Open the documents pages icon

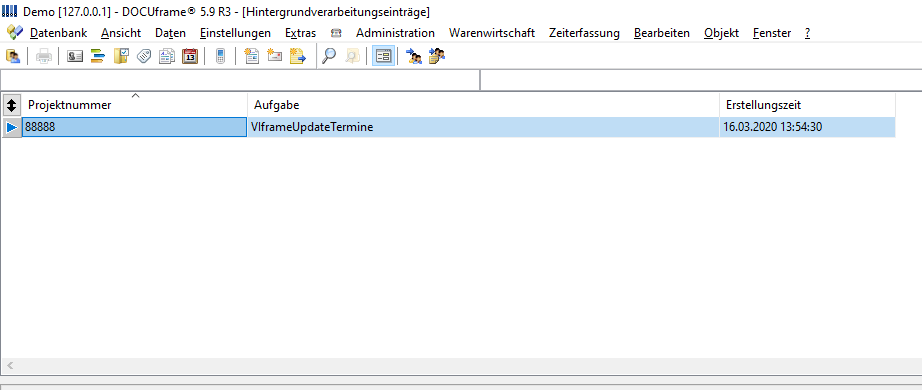(x=167, y=56)
